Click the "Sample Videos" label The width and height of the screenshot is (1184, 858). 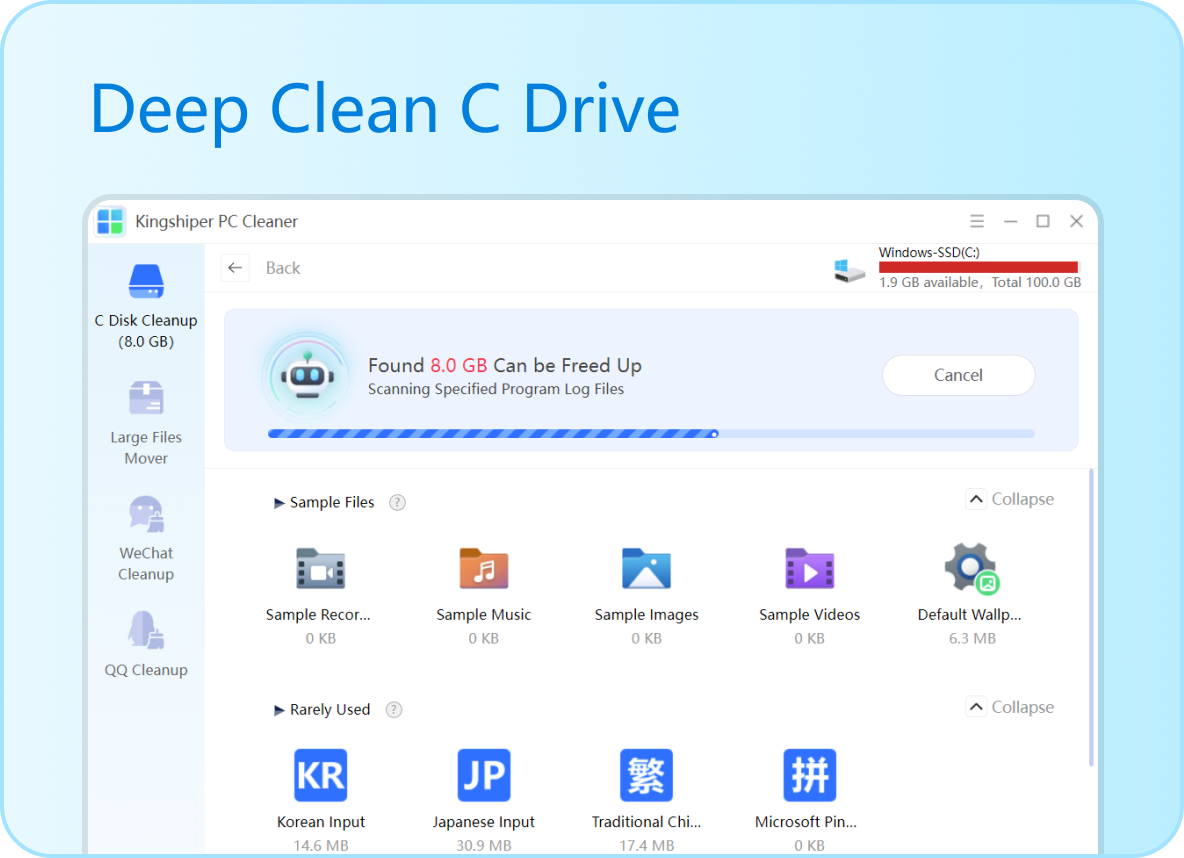coord(809,615)
